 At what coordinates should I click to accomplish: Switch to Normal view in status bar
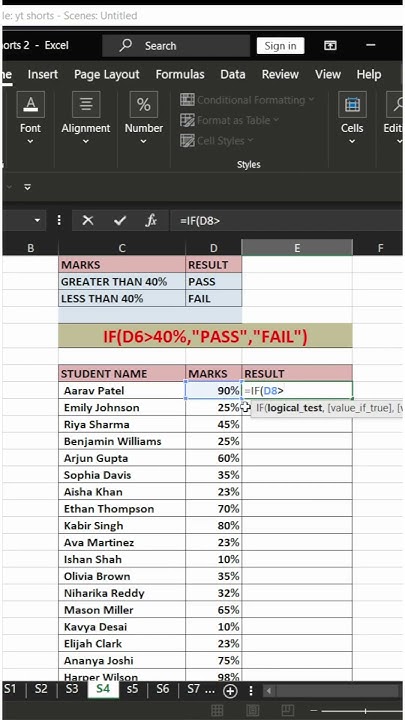point(217,710)
